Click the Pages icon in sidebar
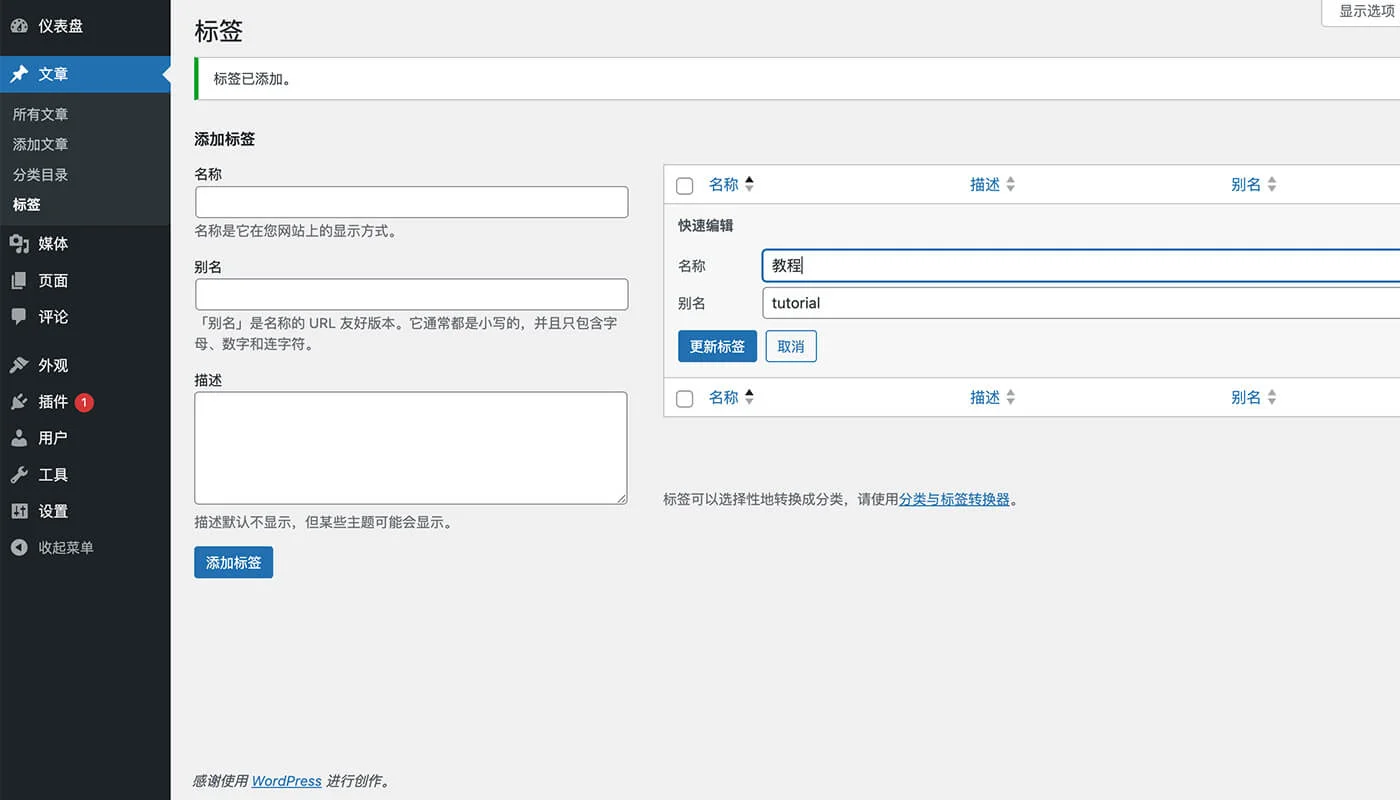This screenshot has height=800, width=1400. [19, 281]
